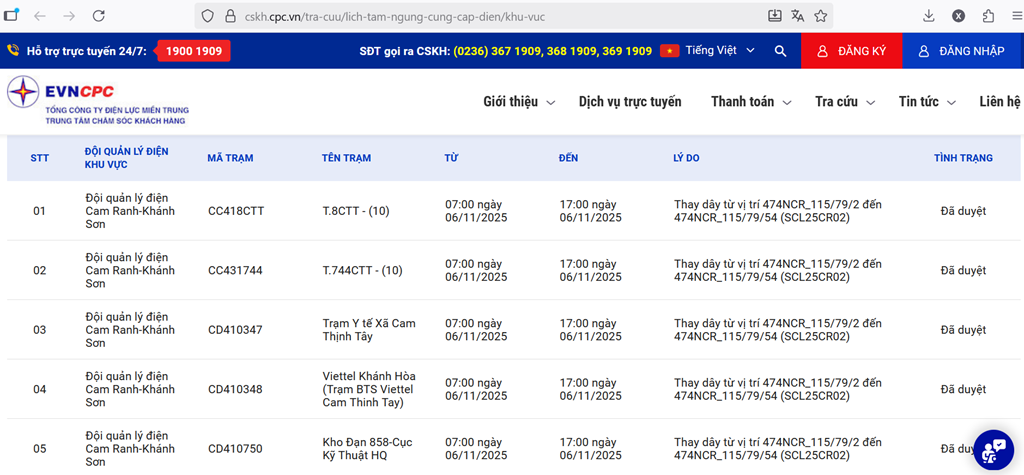Bookmark this page with the star icon
Screen dimensions: 1024x475
tap(820, 16)
